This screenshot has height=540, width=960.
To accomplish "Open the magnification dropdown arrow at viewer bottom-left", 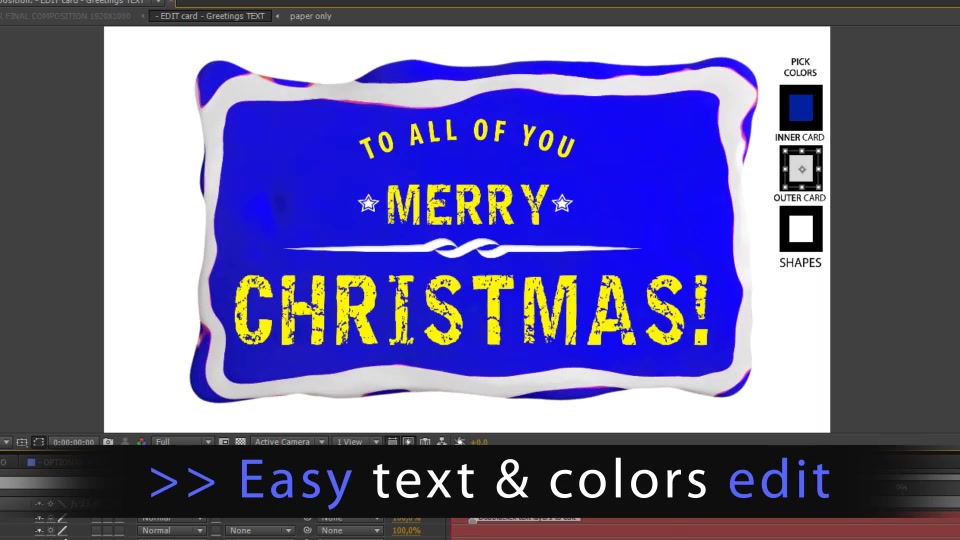I will [x=6, y=441].
